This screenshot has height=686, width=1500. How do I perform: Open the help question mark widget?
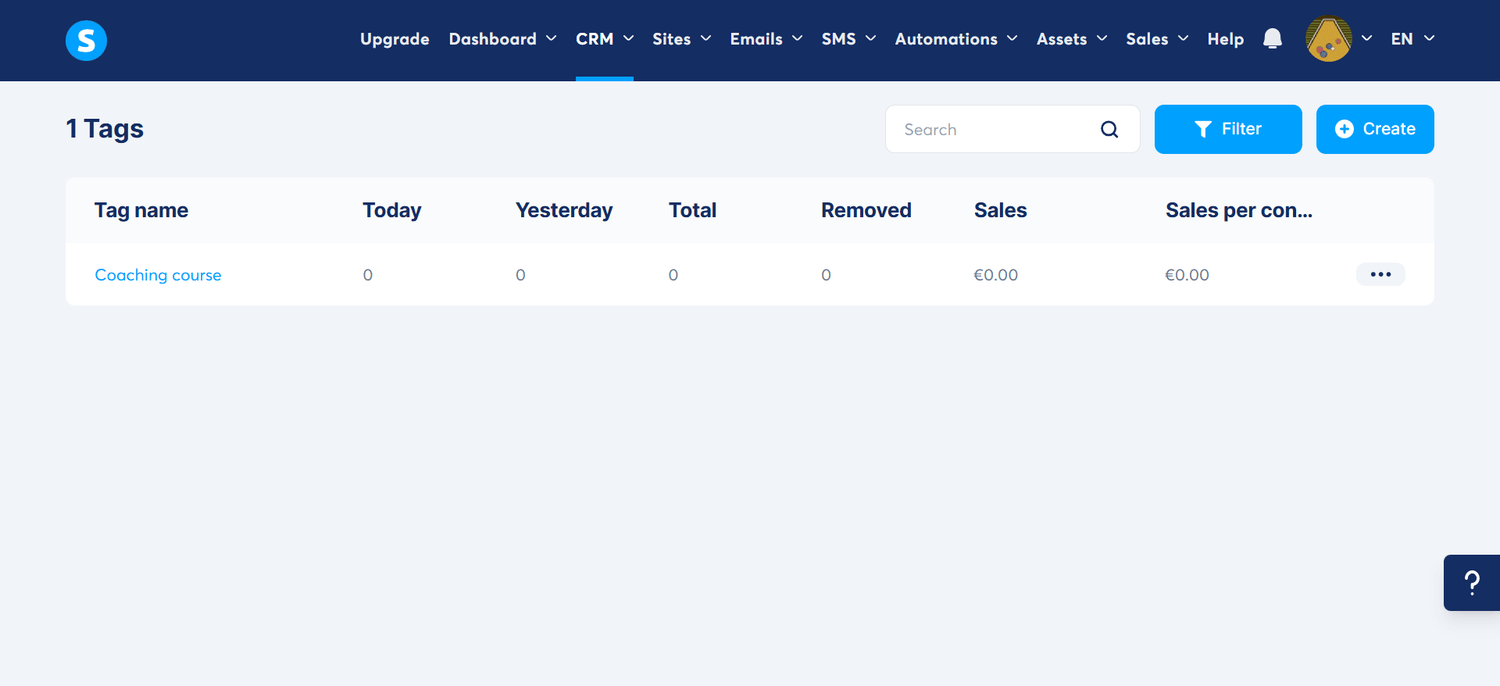(1472, 582)
